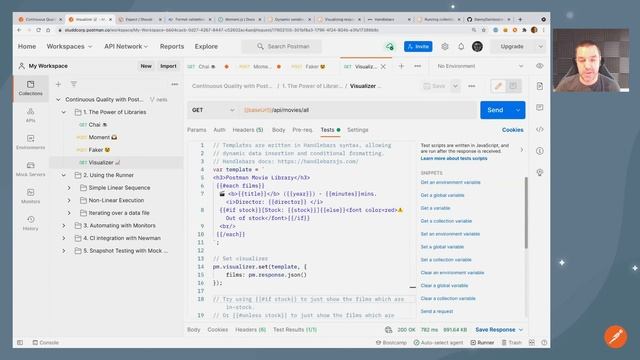Click the filter icon in collections sidebar
The image size is (640, 360).
point(73,84)
